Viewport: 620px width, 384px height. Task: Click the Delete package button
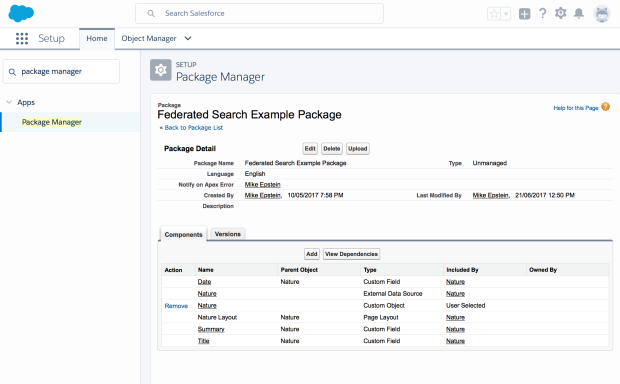tap(332, 149)
